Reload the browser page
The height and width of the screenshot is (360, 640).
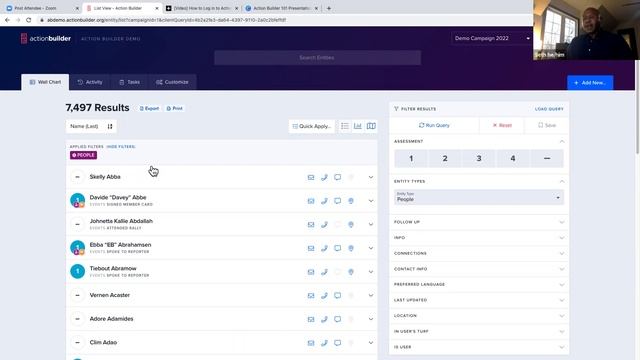tap(29, 20)
